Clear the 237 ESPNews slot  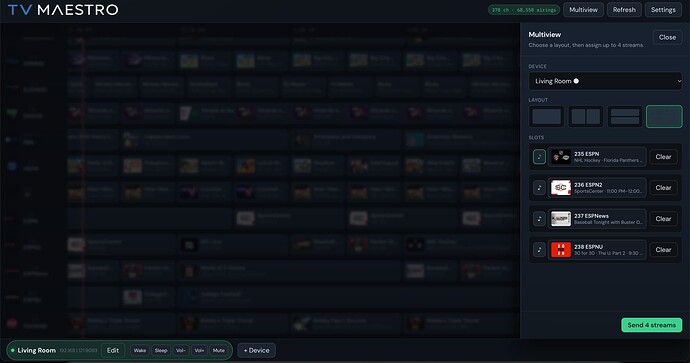[663, 219]
